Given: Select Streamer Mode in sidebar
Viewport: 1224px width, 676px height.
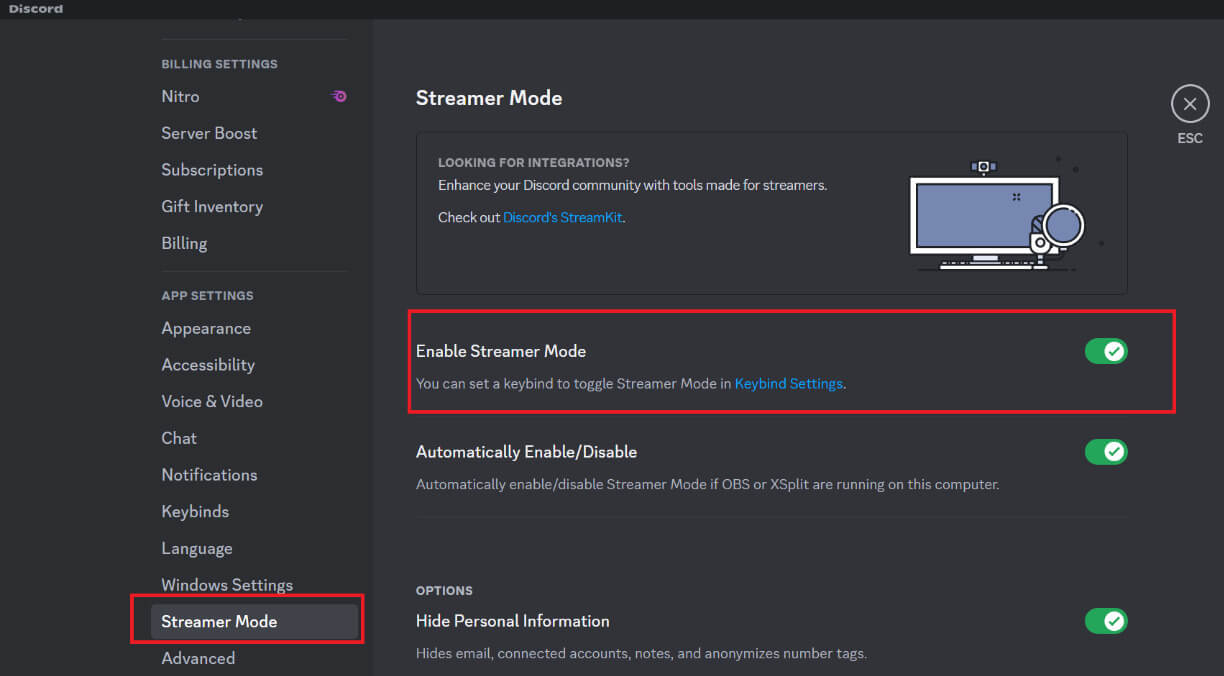Looking at the screenshot, I should [x=254, y=621].
